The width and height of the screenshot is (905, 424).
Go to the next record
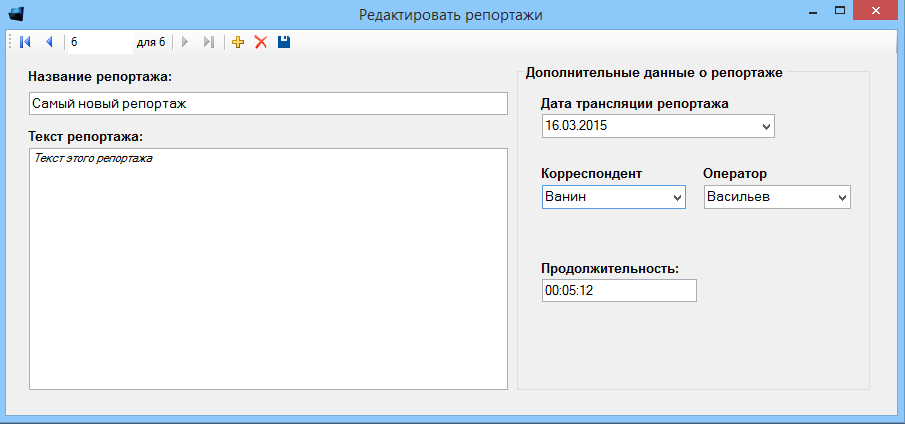coord(185,42)
